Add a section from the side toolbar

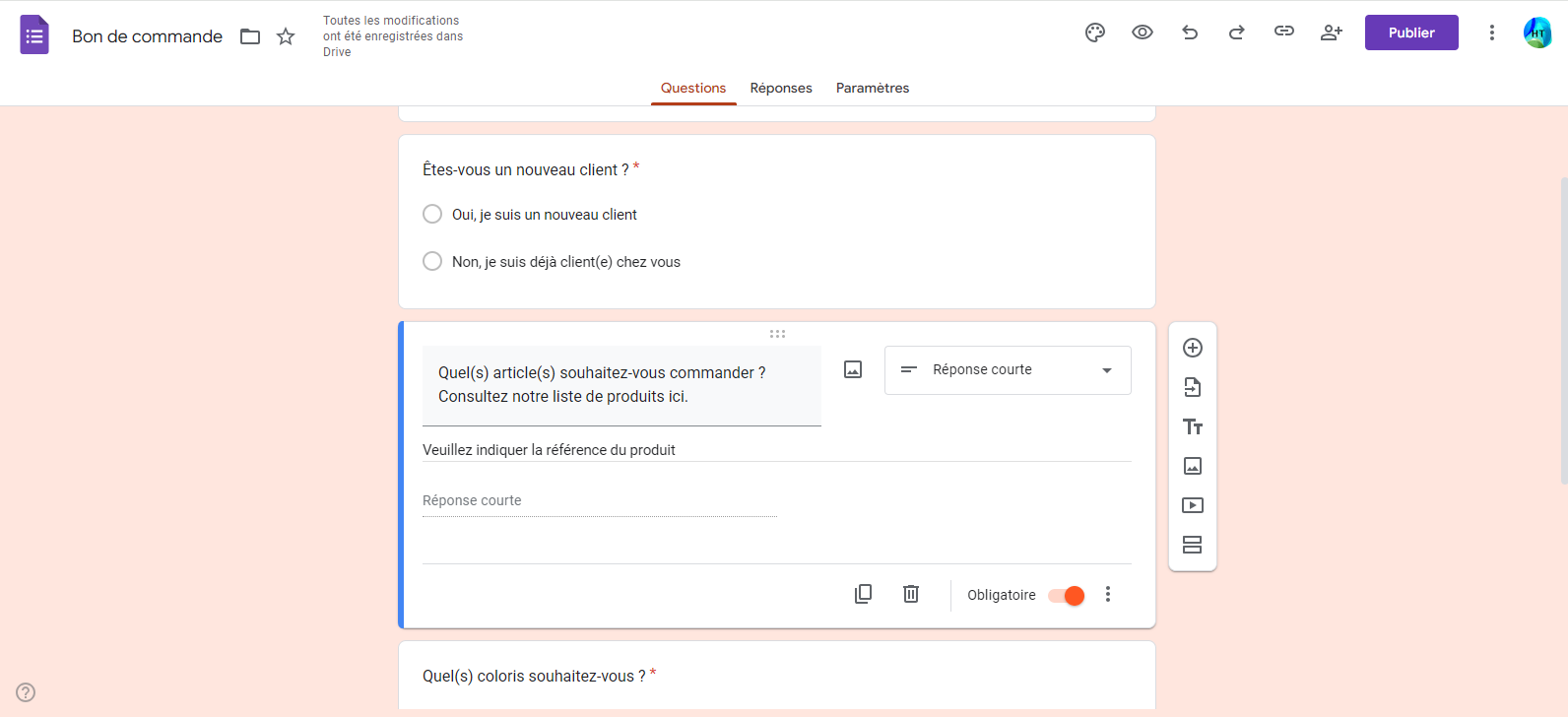click(x=1193, y=545)
